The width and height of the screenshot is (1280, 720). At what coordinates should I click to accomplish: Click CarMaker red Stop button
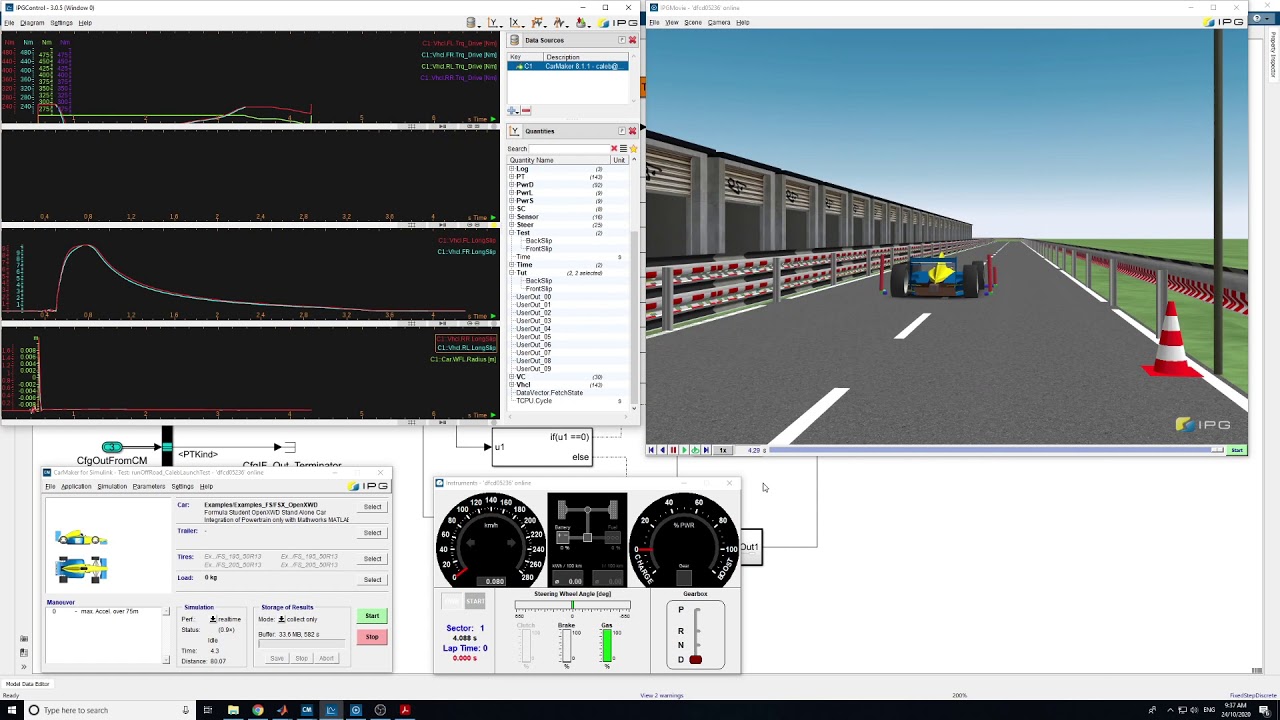372,637
